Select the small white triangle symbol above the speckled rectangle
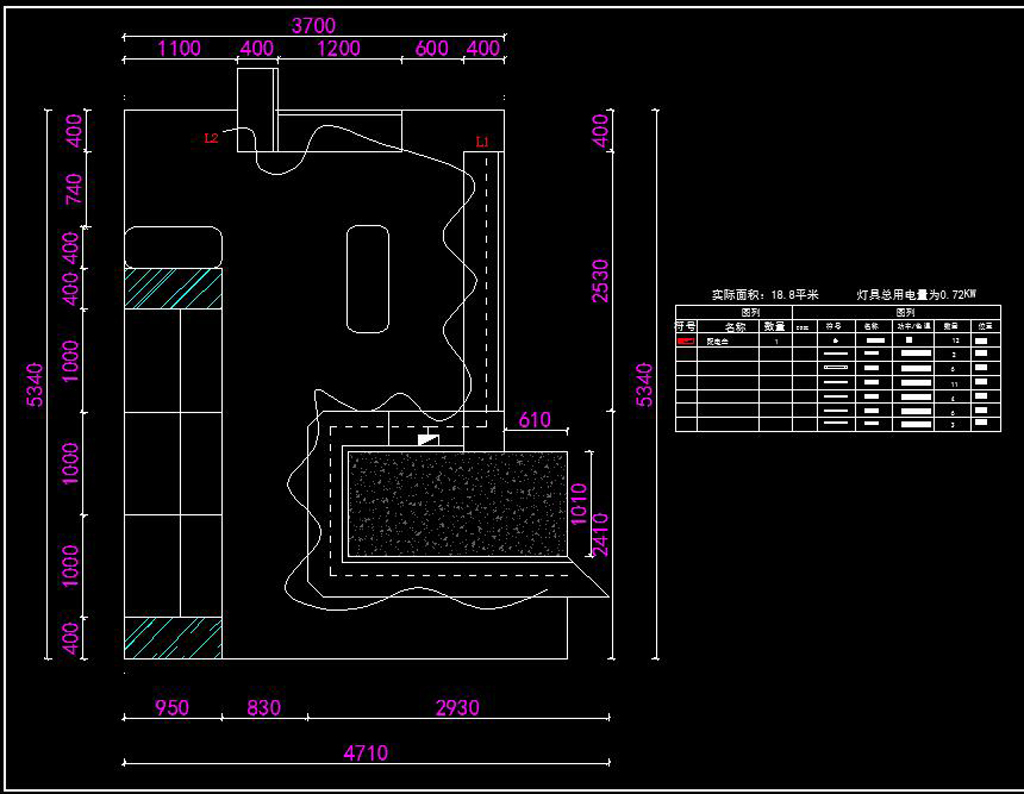This screenshot has width=1024, height=794. [428, 439]
